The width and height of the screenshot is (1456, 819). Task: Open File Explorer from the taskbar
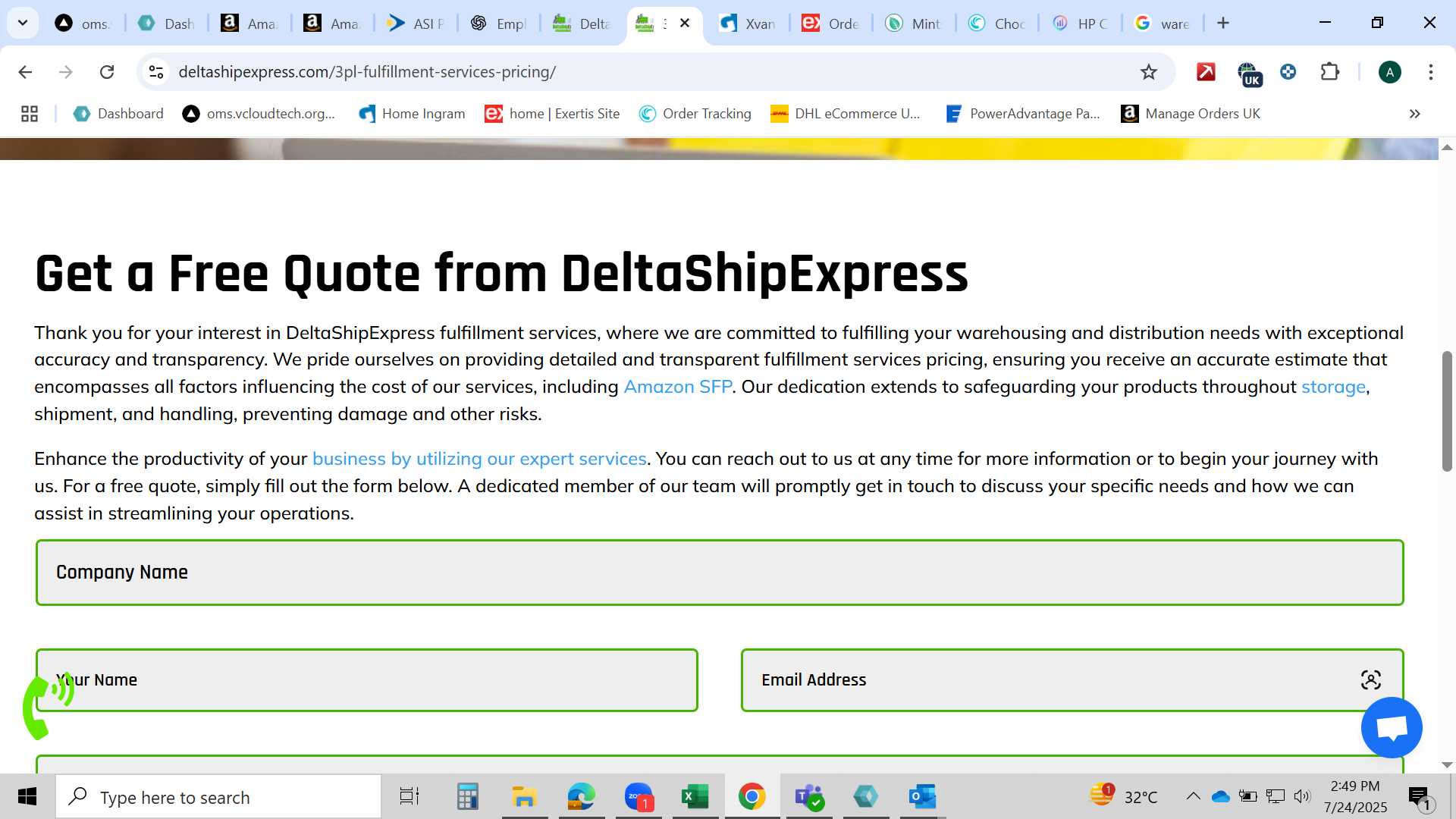[x=524, y=797]
